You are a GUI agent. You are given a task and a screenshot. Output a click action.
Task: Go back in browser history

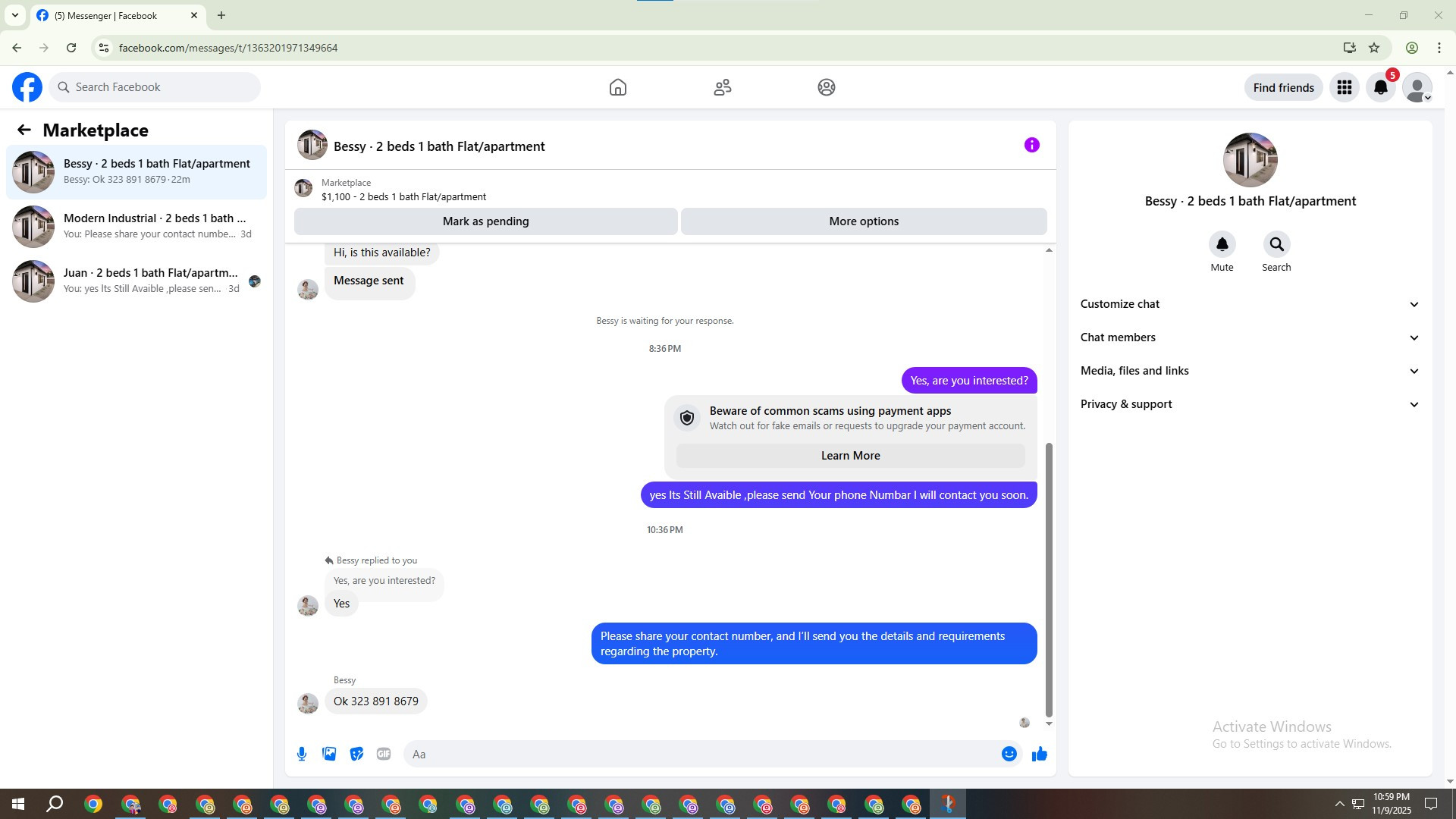point(17,48)
